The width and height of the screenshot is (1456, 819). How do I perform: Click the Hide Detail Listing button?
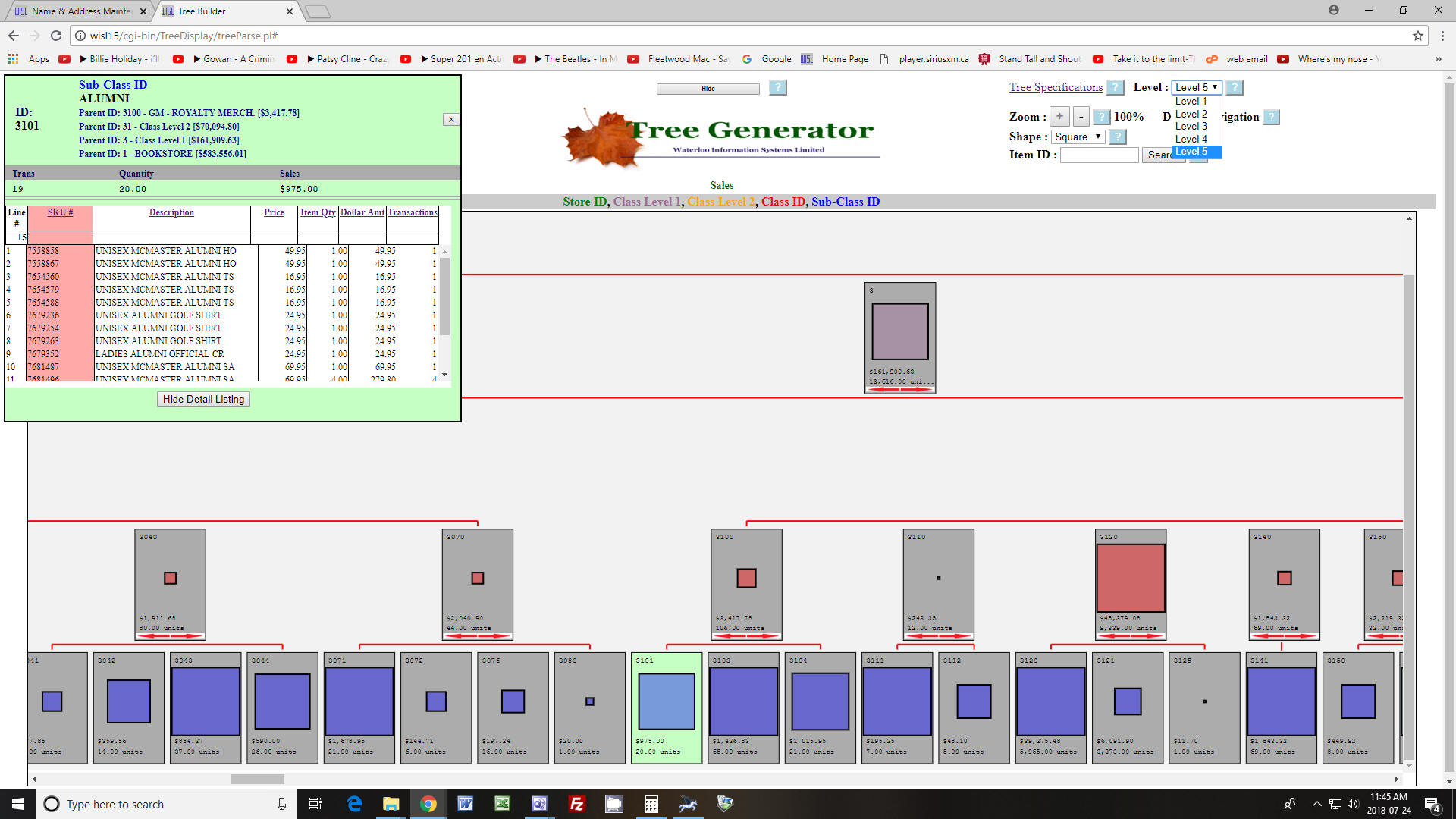pos(203,400)
